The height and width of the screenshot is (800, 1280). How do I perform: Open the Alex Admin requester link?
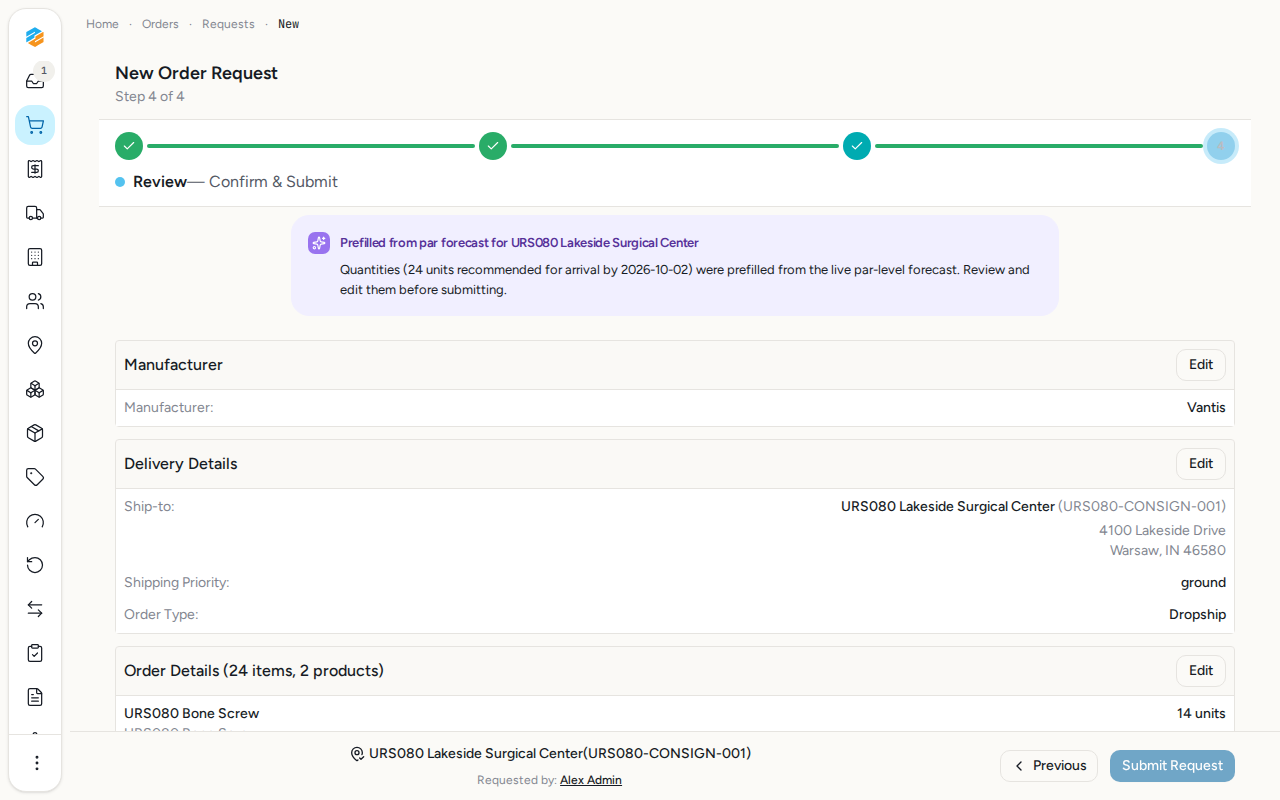click(591, 780)
